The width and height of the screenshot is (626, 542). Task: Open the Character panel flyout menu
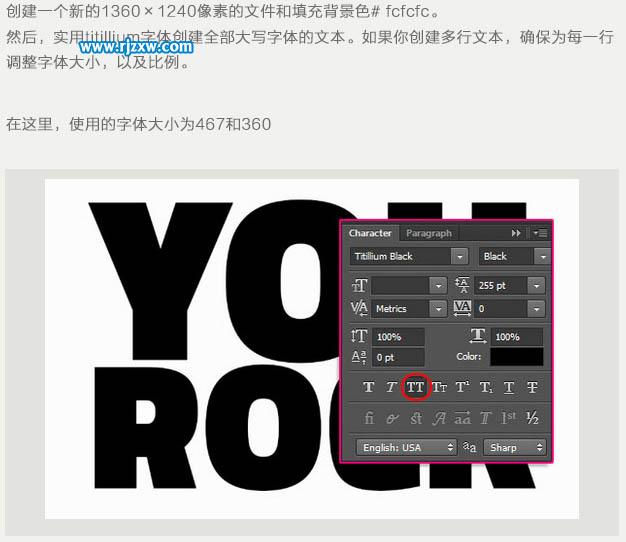540,233
